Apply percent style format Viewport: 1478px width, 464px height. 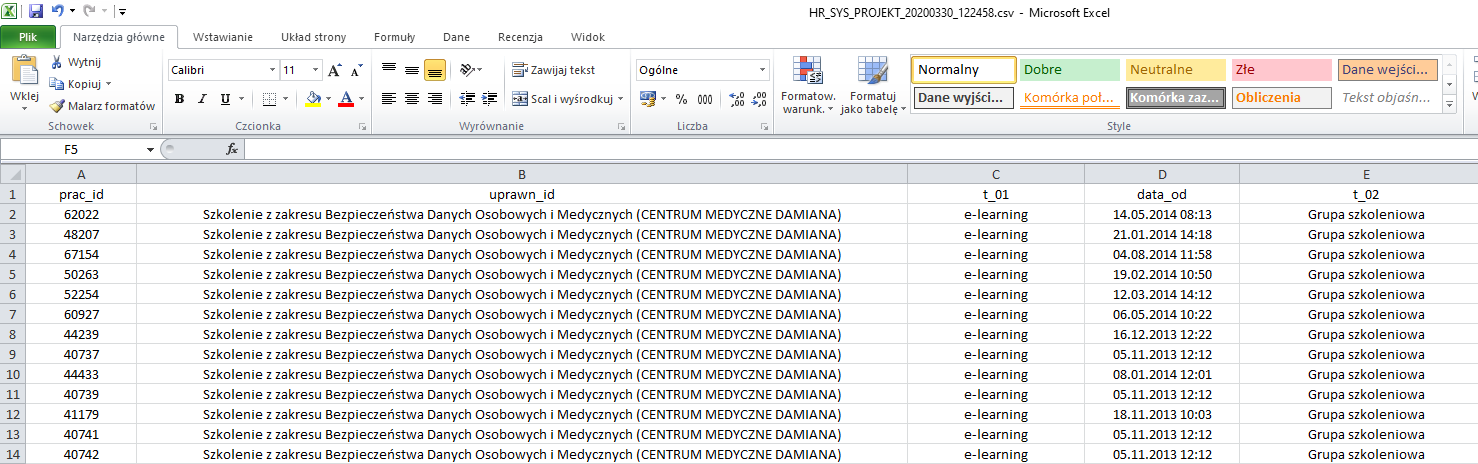(x=681, y=99)
